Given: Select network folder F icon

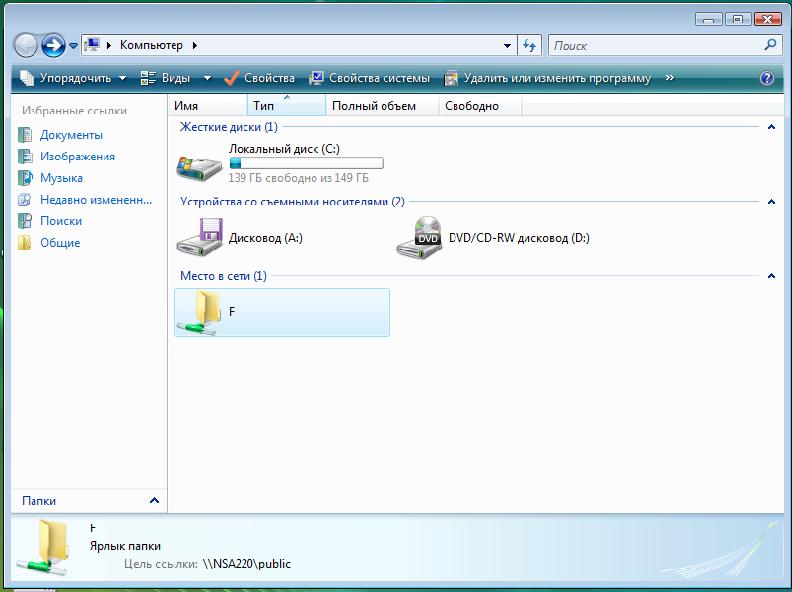Looking at the screenshot, I should (x=198, y=312).
